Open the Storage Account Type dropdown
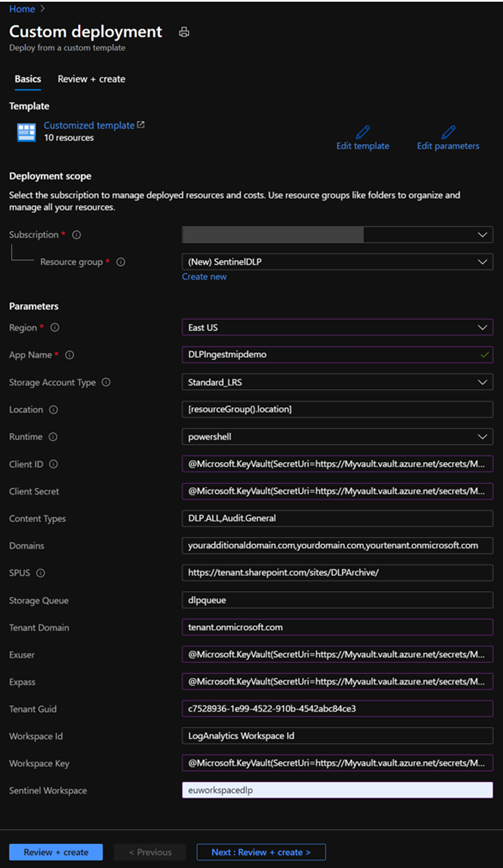 (x=337, y=383)
